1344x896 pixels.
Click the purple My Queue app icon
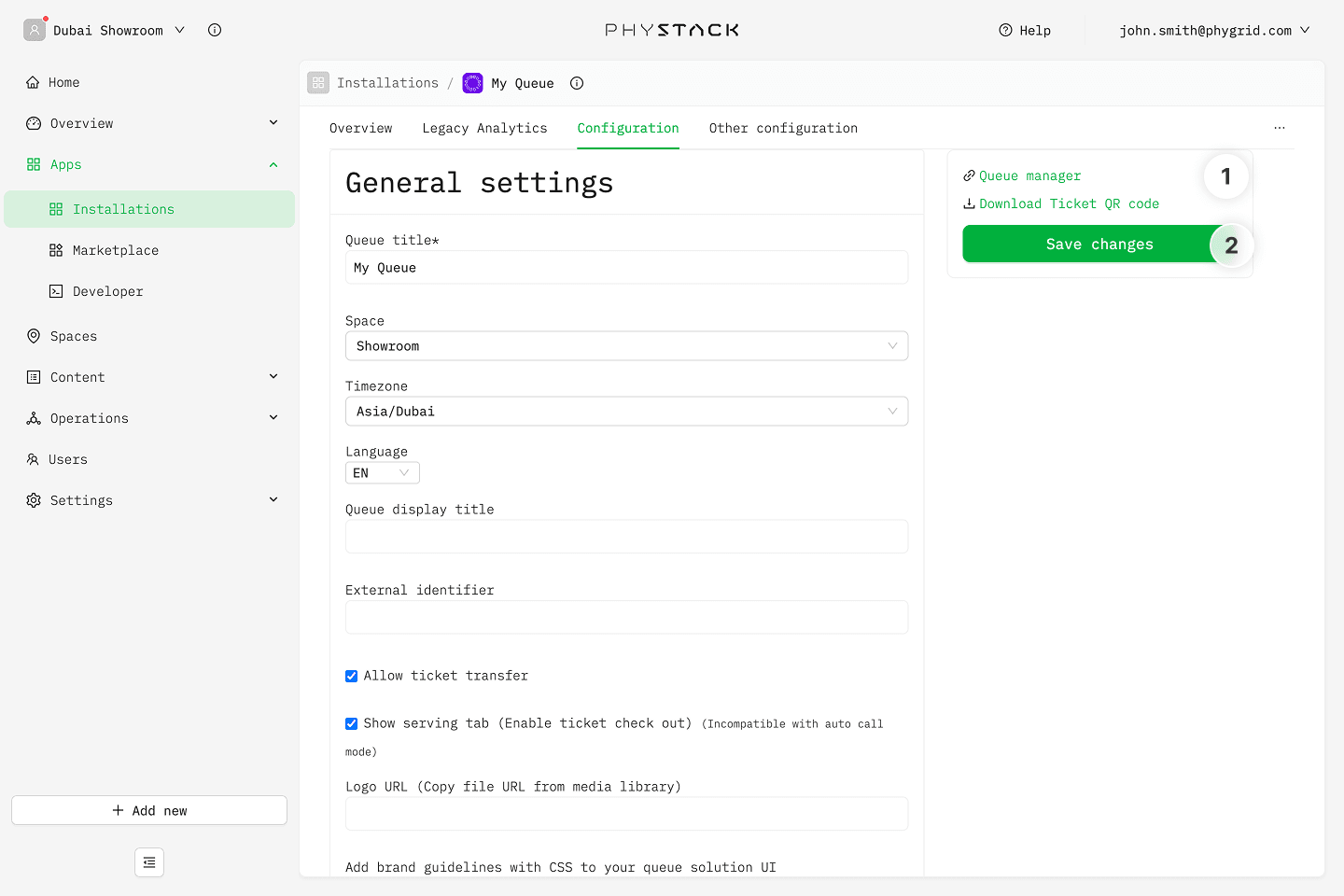click(x=473, y=83)
